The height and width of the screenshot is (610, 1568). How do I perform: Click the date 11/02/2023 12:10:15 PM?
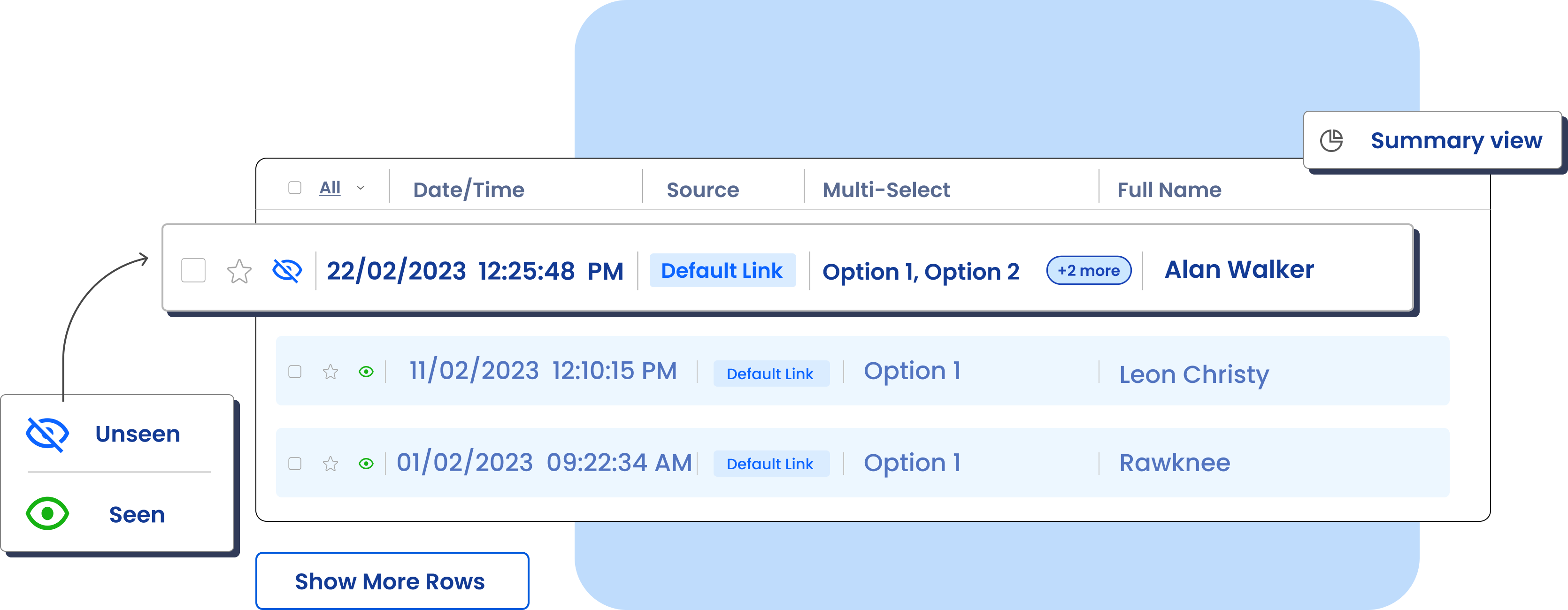(x=543, y=371)
